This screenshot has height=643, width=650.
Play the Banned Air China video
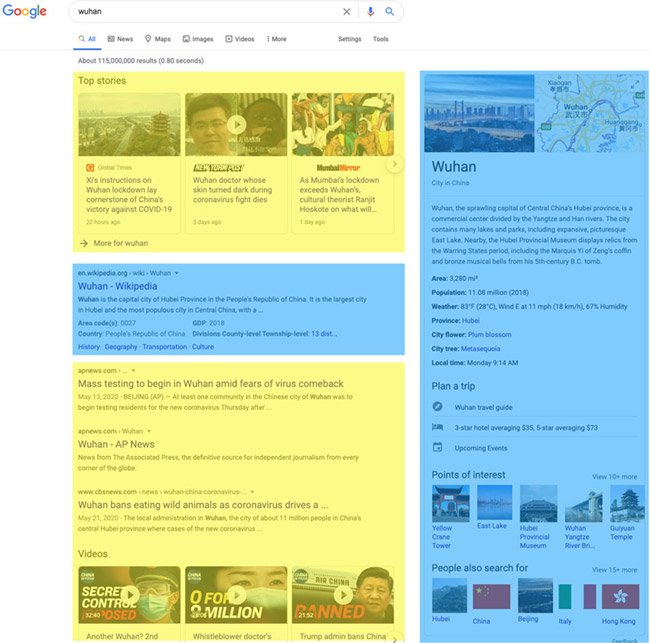[x=343, y=595]
